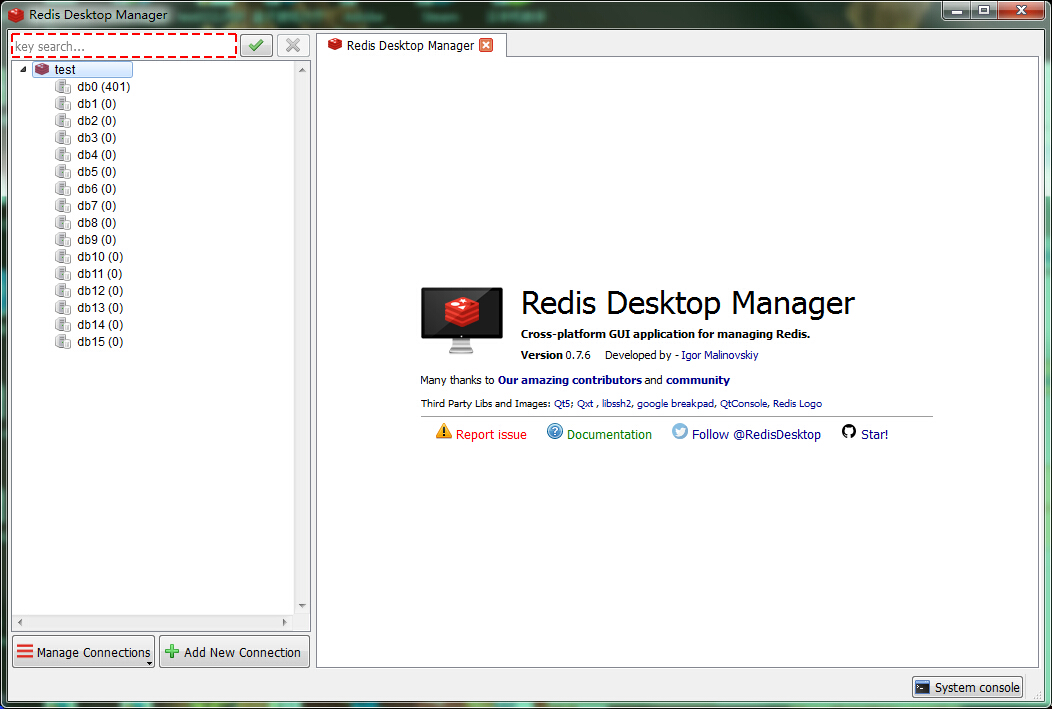Viewport: 1052px width, 709px height.
Task: Click the database icon beside db12 (0)
Action: pyautogui.click(x=63, y=290)
